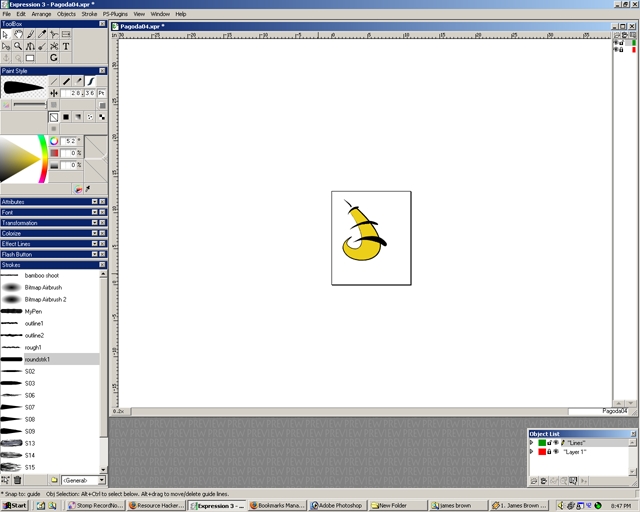Select the Scissors cut tool

(x=54, y=46)
